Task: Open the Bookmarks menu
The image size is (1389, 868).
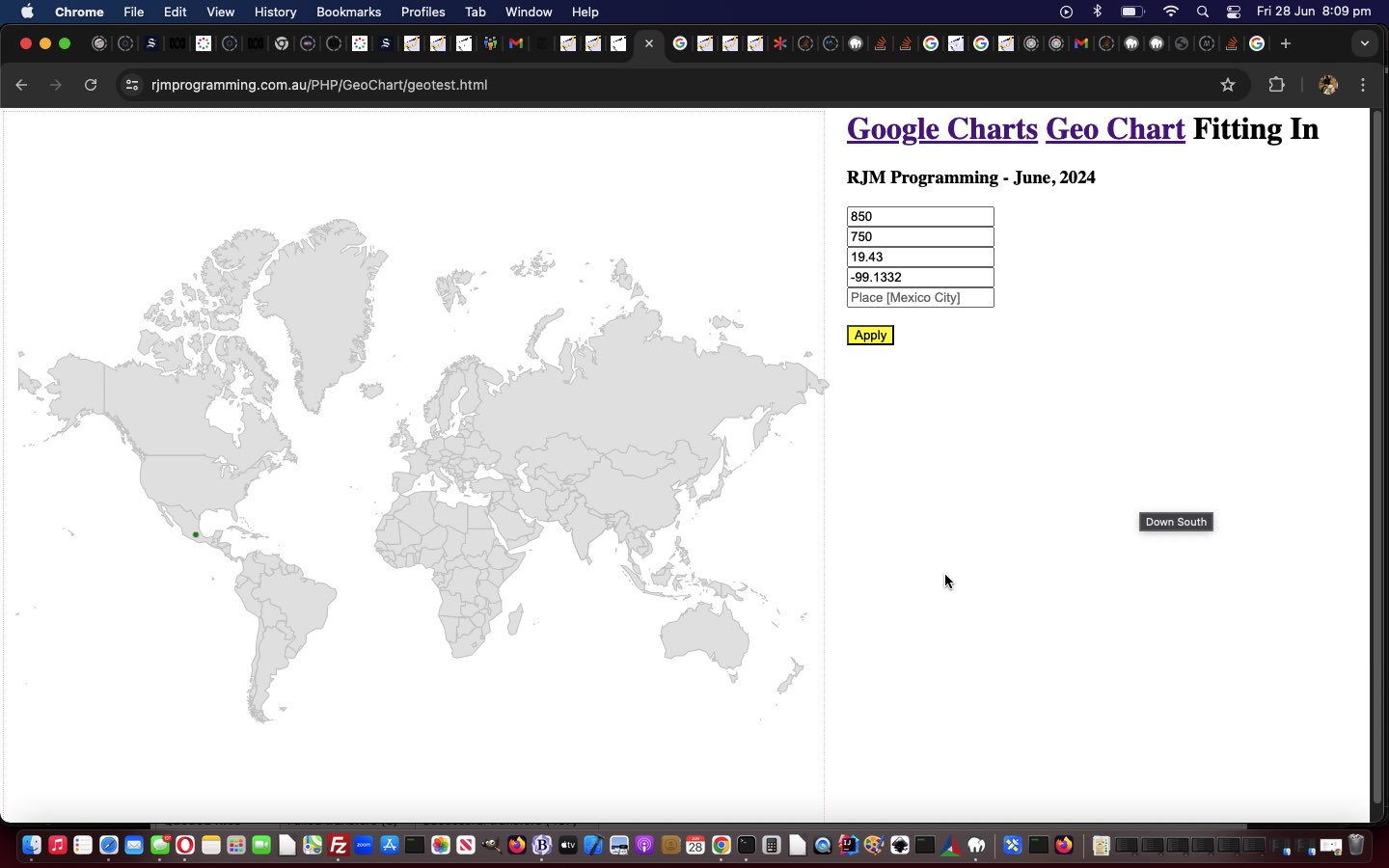Action: 349,12
